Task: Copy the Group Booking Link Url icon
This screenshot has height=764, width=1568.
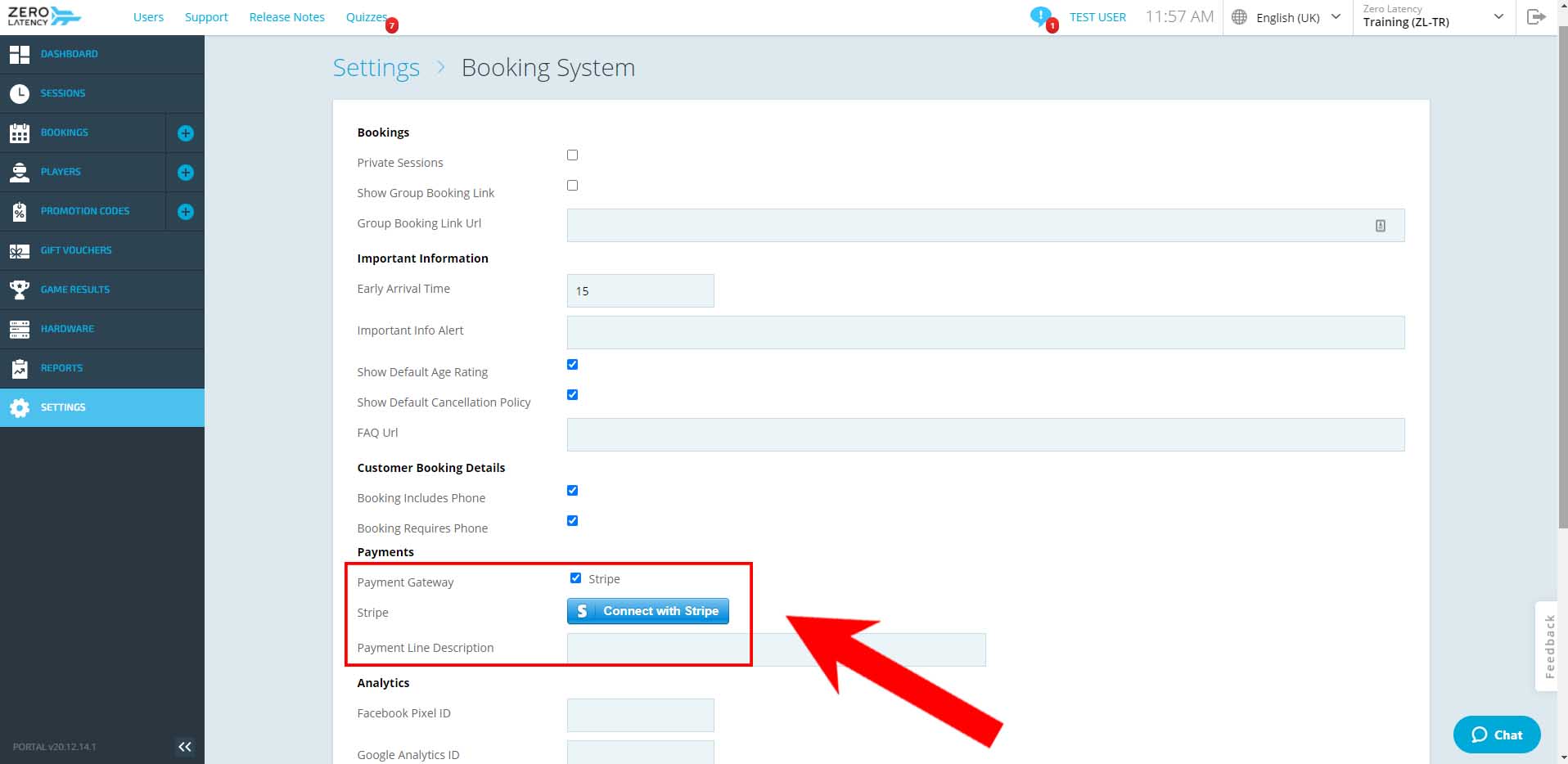Action: coord(1381,226)
